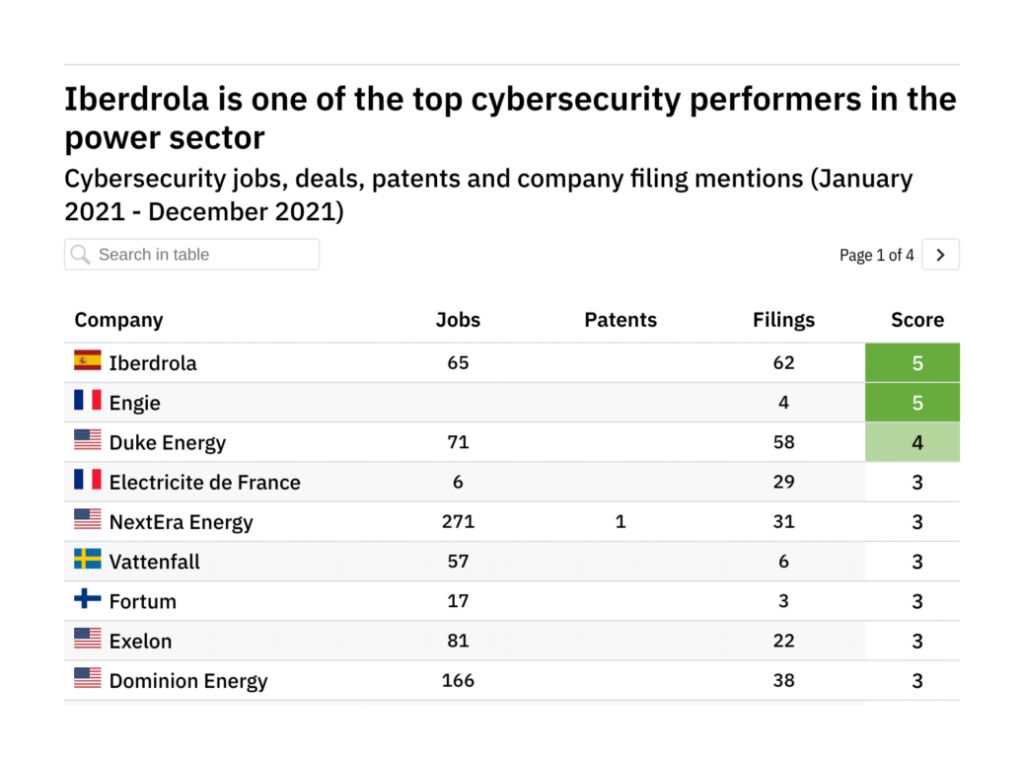The height and width of the screenshot is (768, 1024).
Task: Go to next table page arrow
Action: 940,255
